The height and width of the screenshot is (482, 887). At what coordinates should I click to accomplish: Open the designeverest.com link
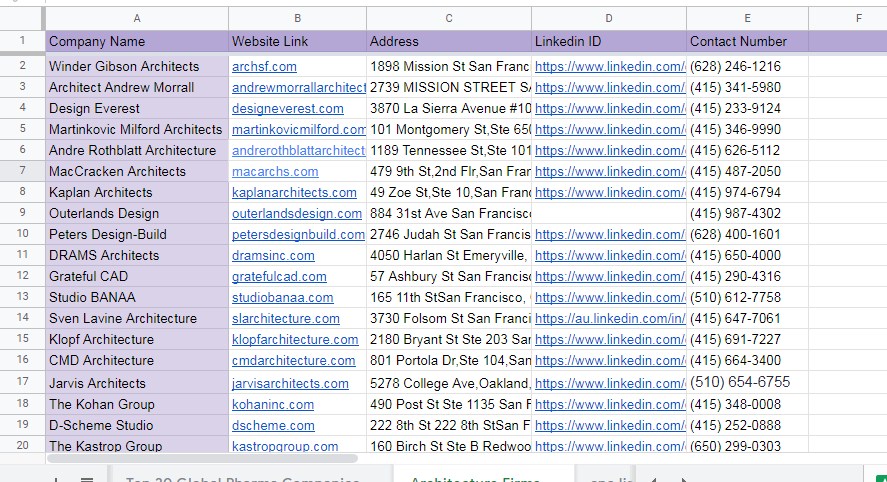point(287,109)
